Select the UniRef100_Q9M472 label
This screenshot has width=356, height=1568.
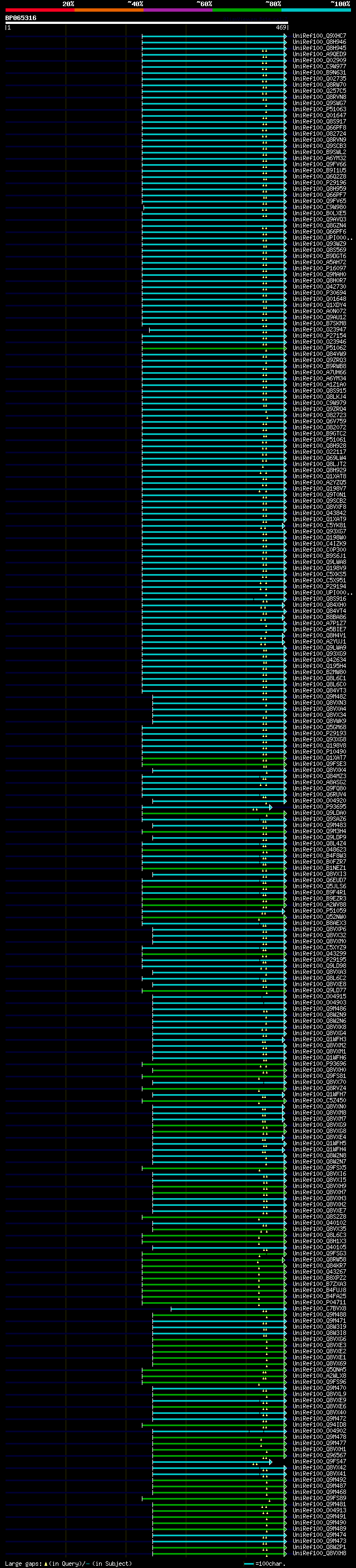click(x=319, y=1419)
